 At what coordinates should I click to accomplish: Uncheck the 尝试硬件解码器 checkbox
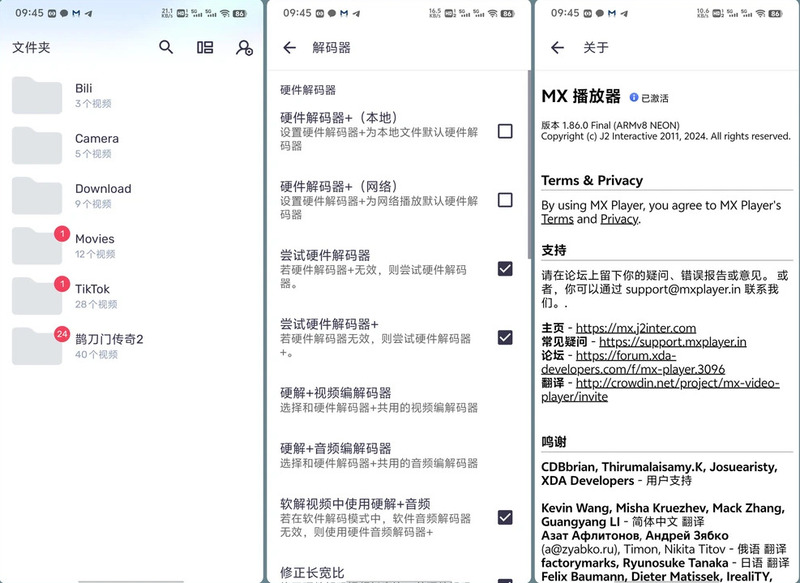click(x=505, y=269)
